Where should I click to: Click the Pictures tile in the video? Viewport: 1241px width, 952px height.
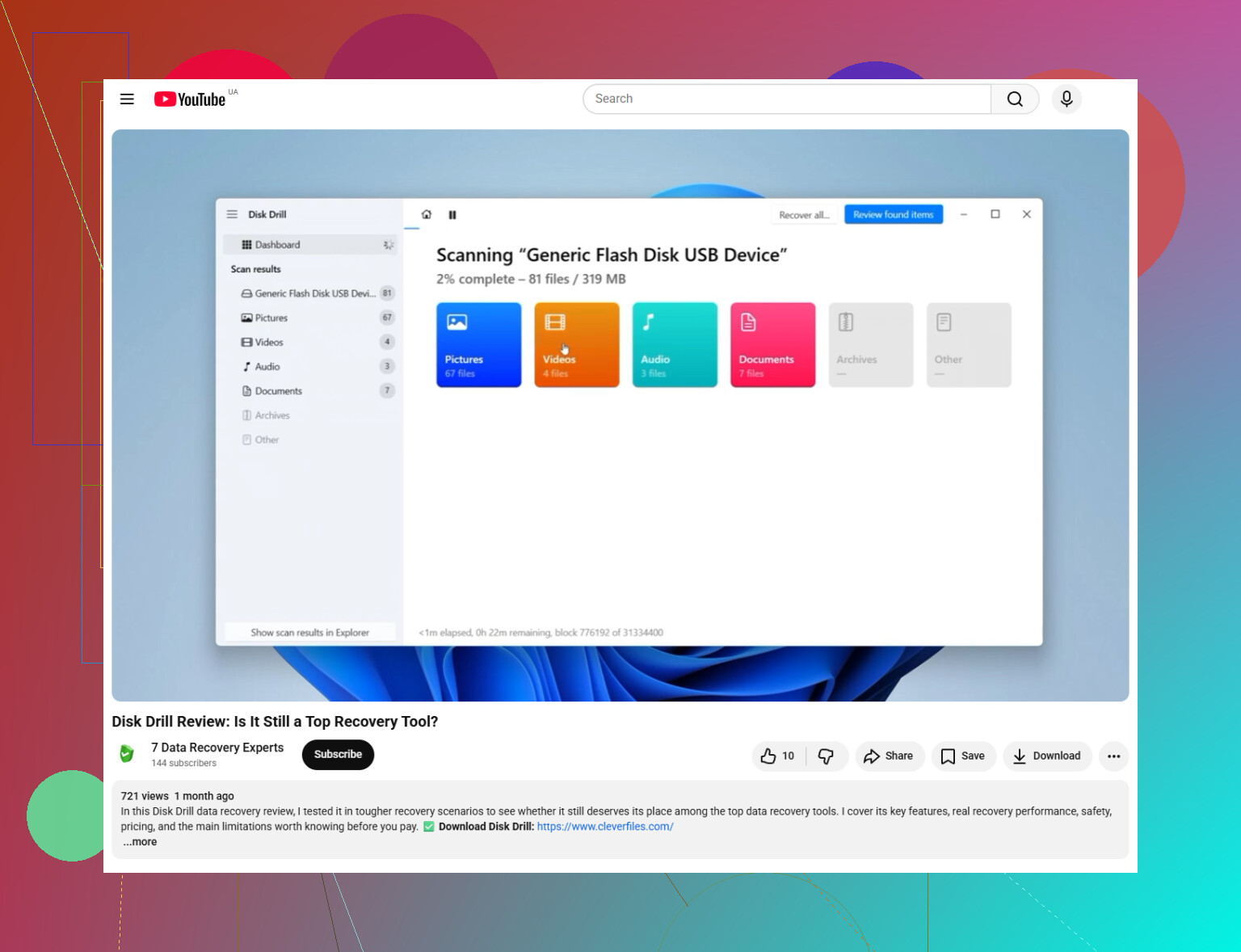(479, 345)
